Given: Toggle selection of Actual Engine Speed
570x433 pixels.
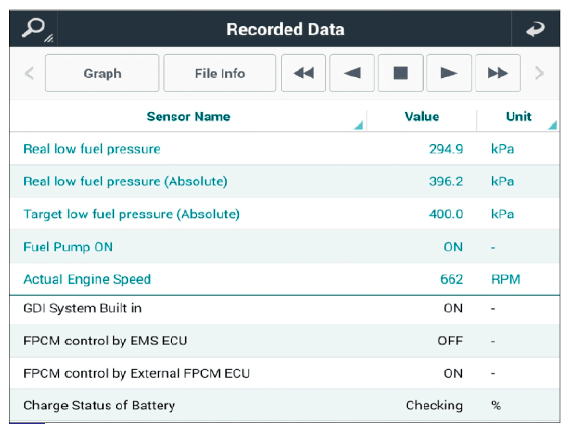Looking at the screenshot, I should (x=285, y=279).
